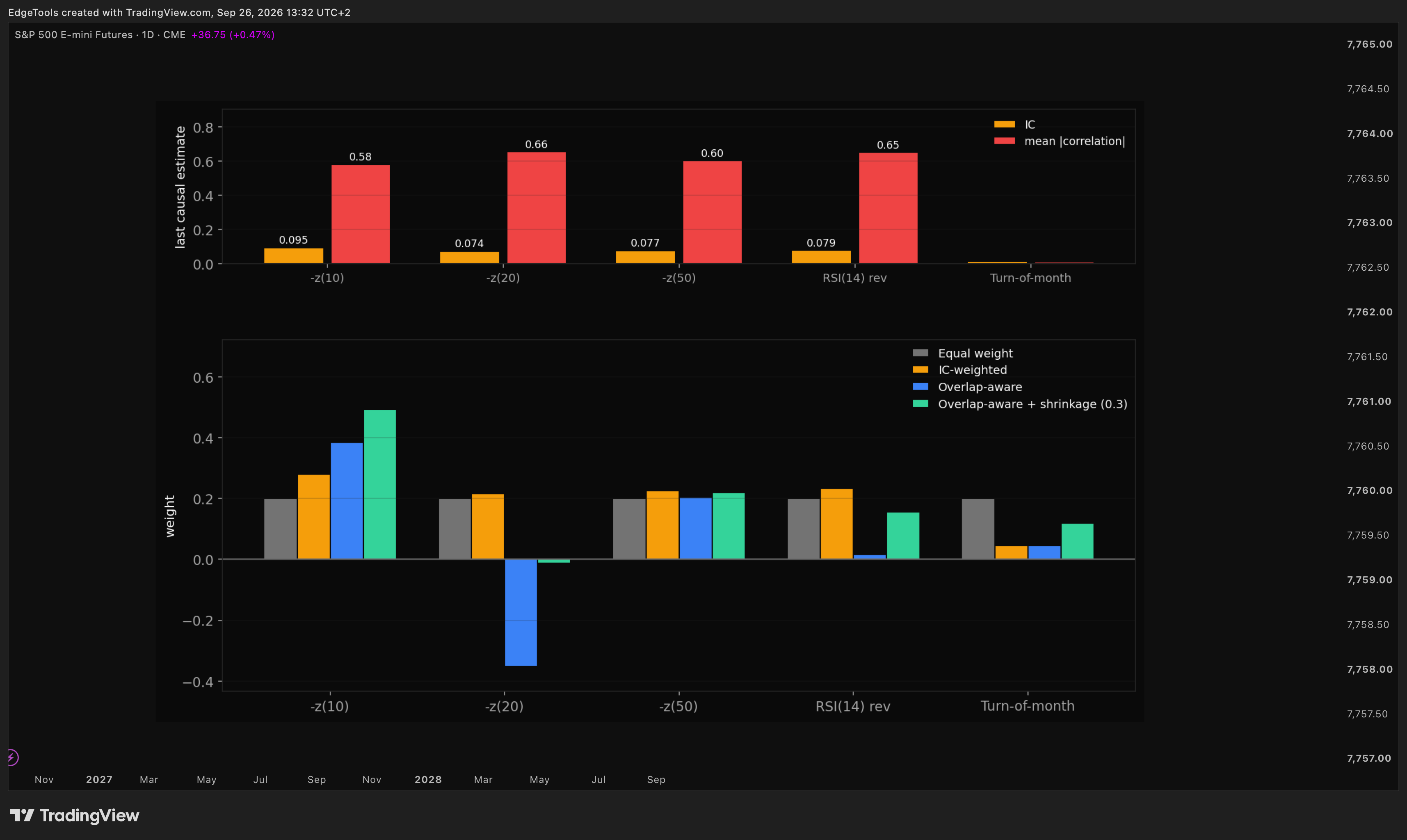This screenshot has height=840, width=1407.
Task: Click the 2027 label on the time axis
Action: 99,779
